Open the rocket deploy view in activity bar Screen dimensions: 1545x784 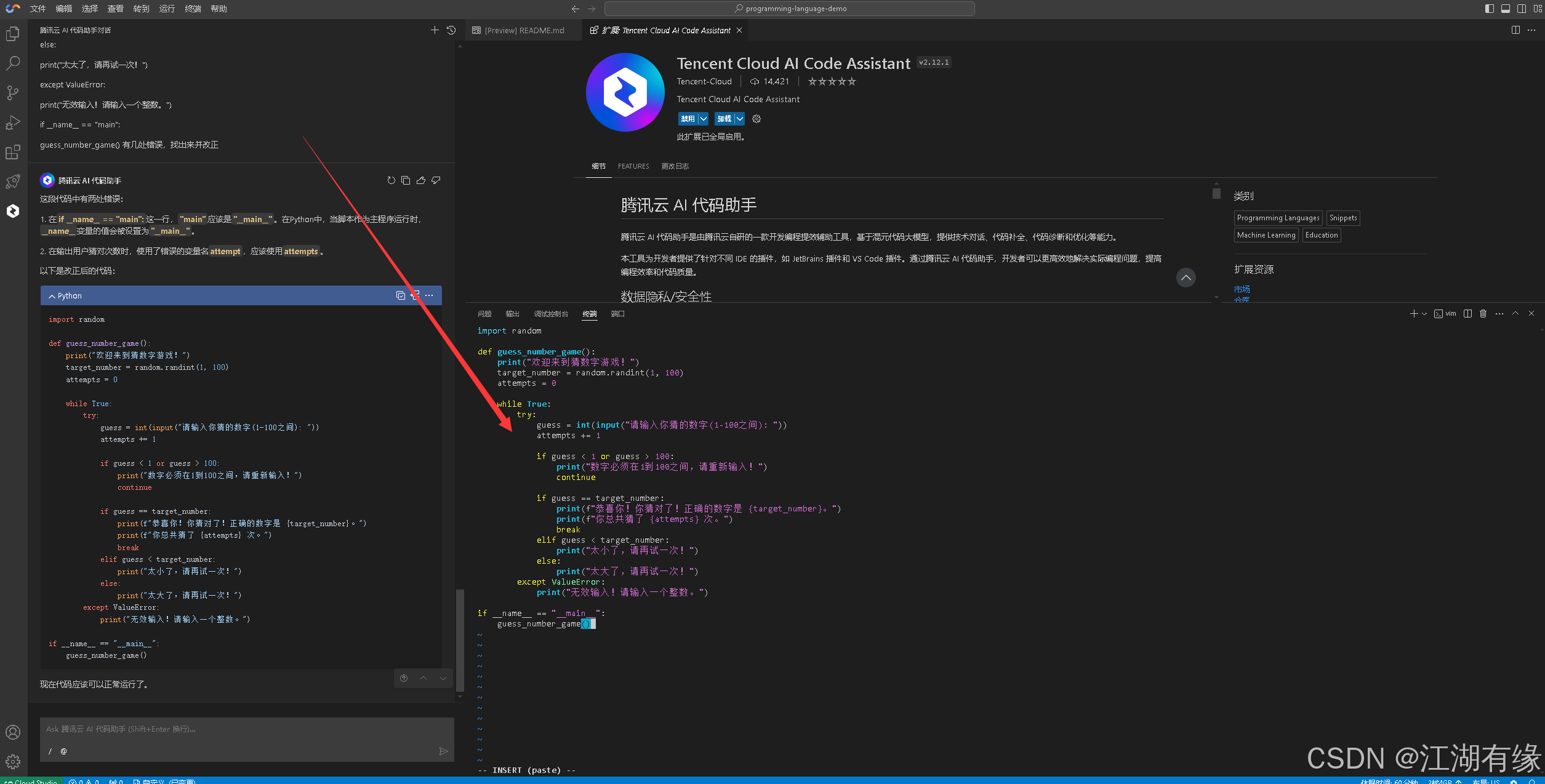coord(13,182)
